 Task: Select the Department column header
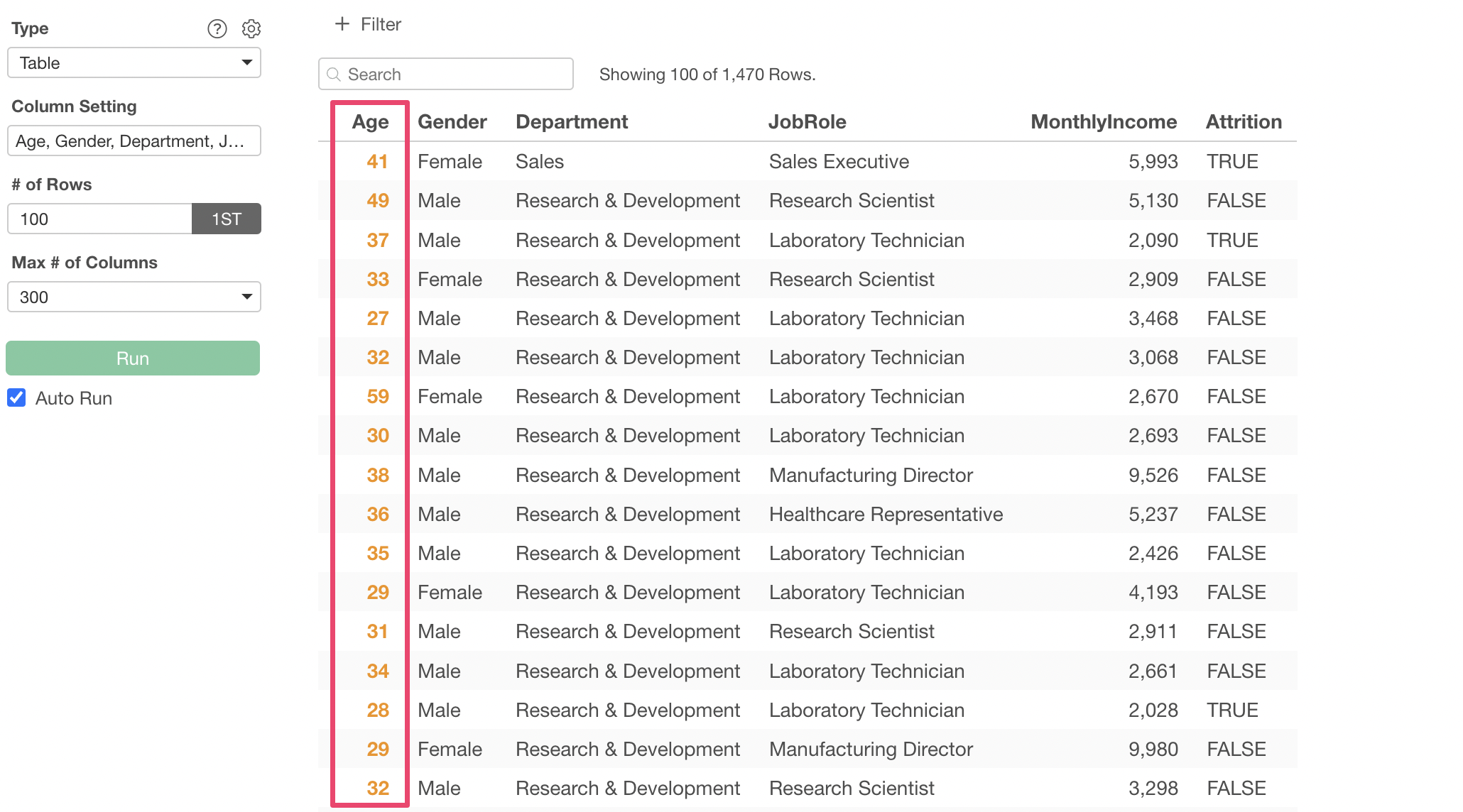(571, 122)
